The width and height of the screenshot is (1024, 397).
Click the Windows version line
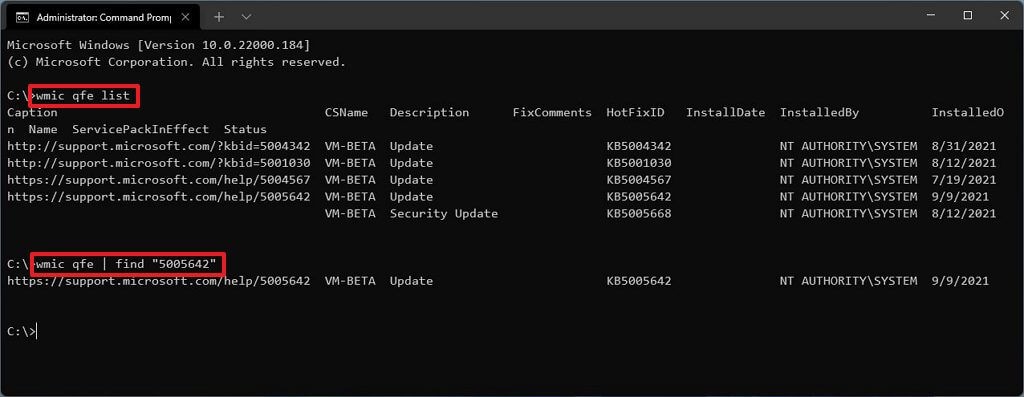click(159, 46)
